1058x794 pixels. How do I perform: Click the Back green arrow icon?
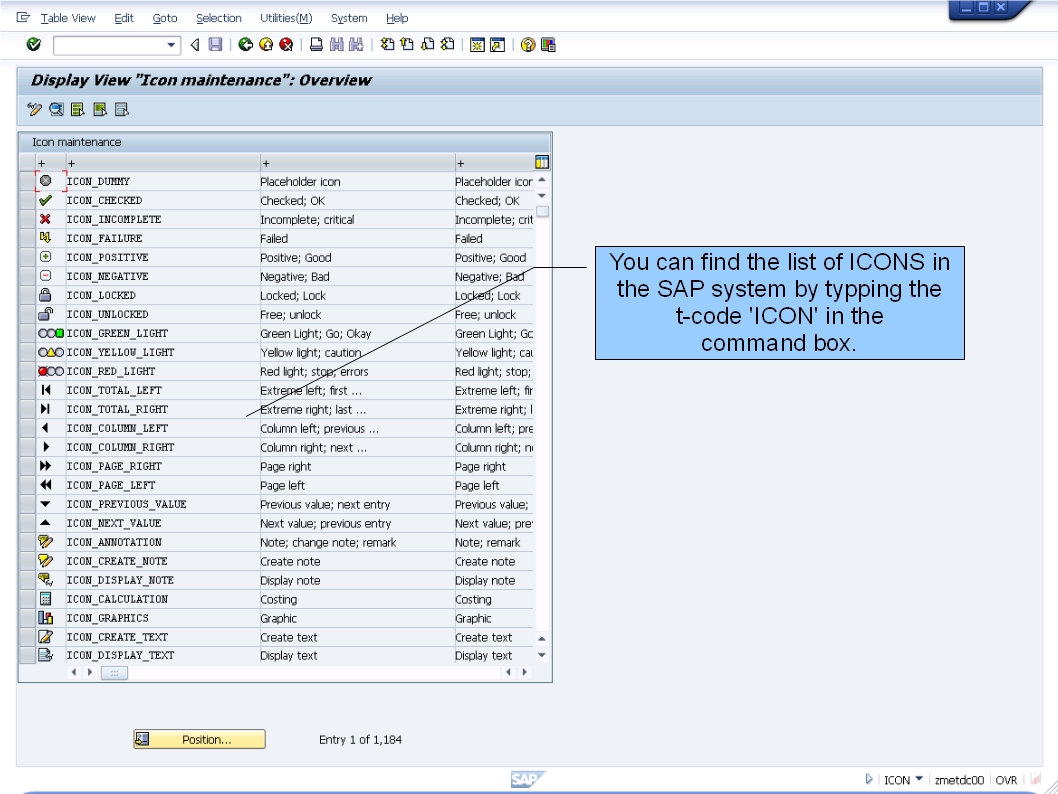pyautogui.click(x=246, y=44)
